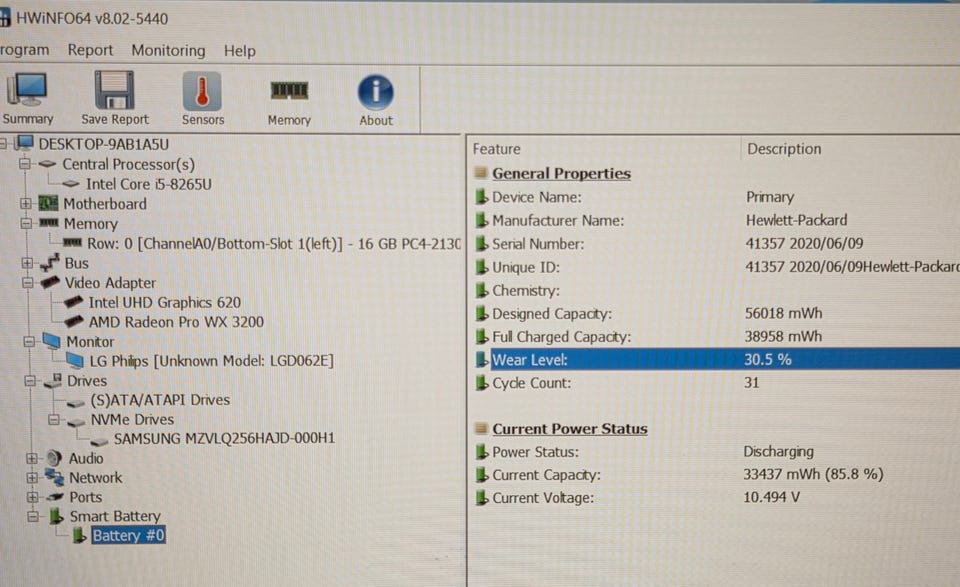Expand the Bus node
Screen dimensions: 960x587
point(27,263)
